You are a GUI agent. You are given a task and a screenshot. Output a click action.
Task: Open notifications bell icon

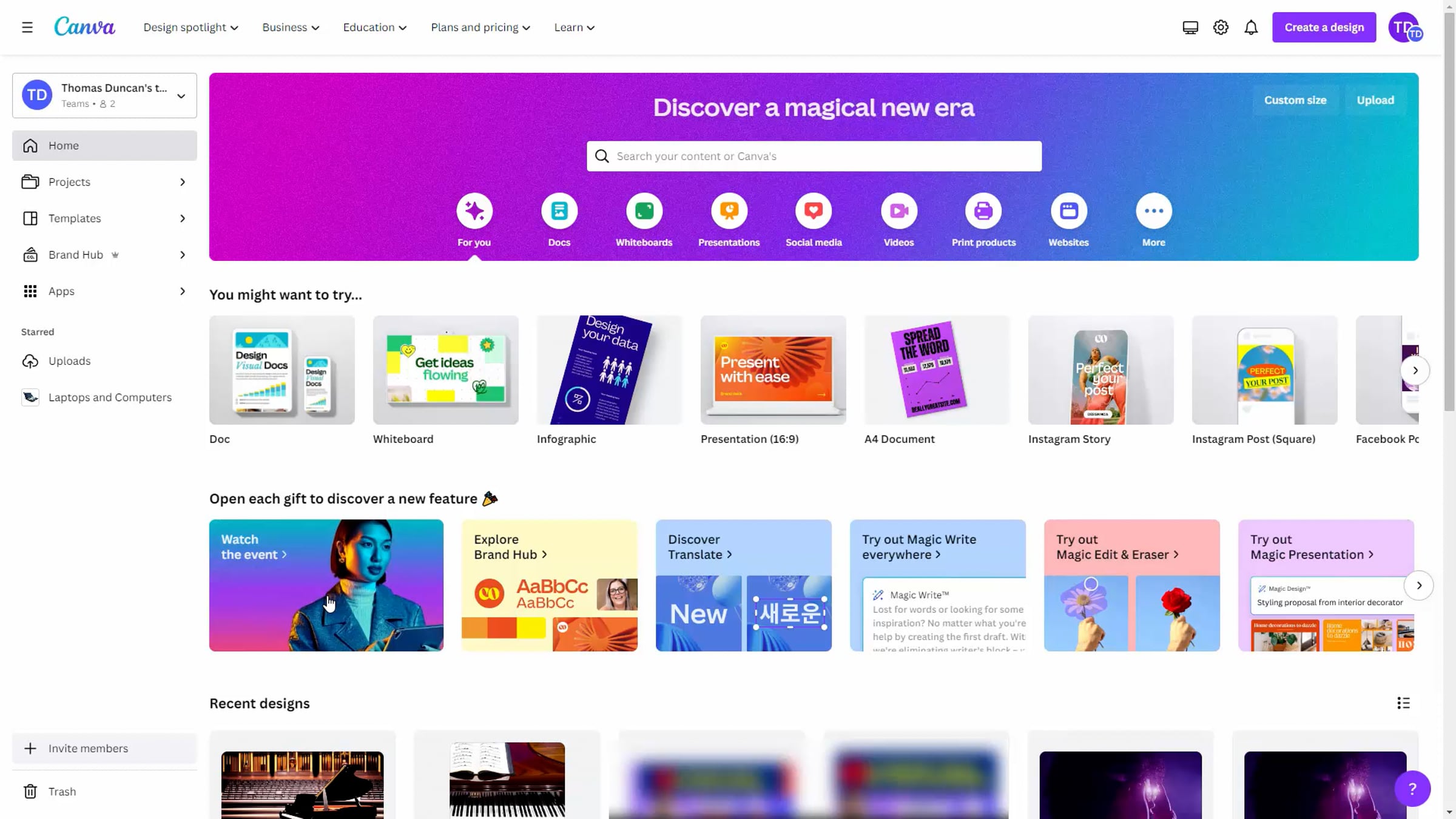point(1251,27)
